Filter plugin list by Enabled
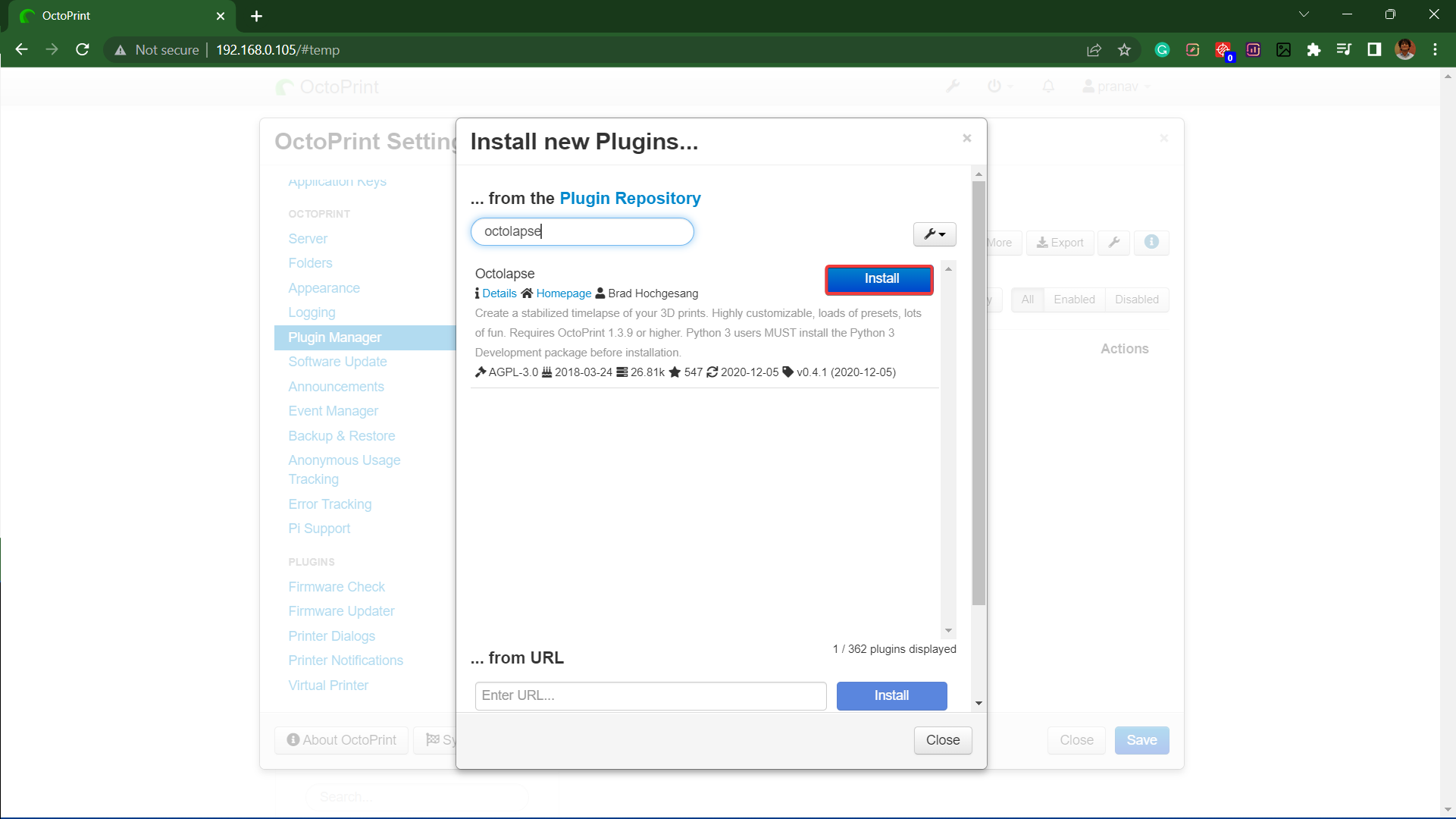The height and width of the screenshot is (819, 1456). click(x=1074, y=300)
